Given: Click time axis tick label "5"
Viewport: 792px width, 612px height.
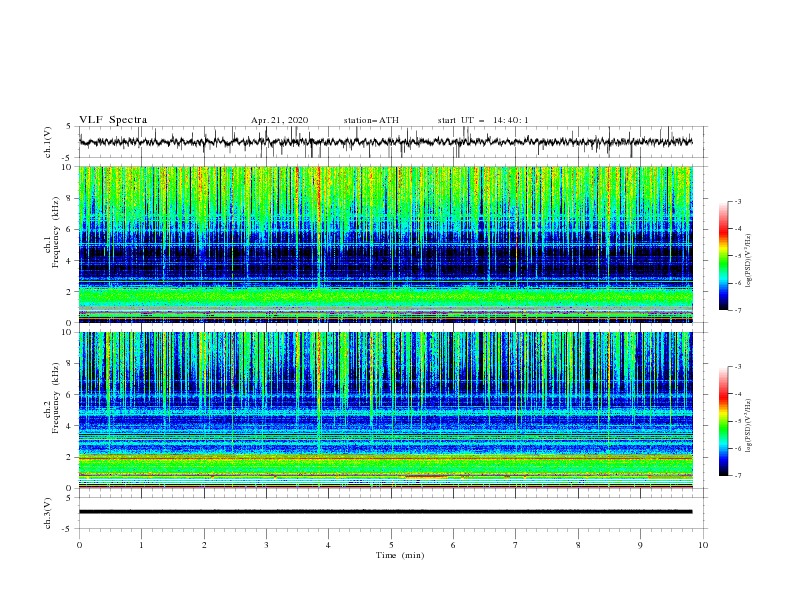Looking at the screenshot, I should (391, 545).
